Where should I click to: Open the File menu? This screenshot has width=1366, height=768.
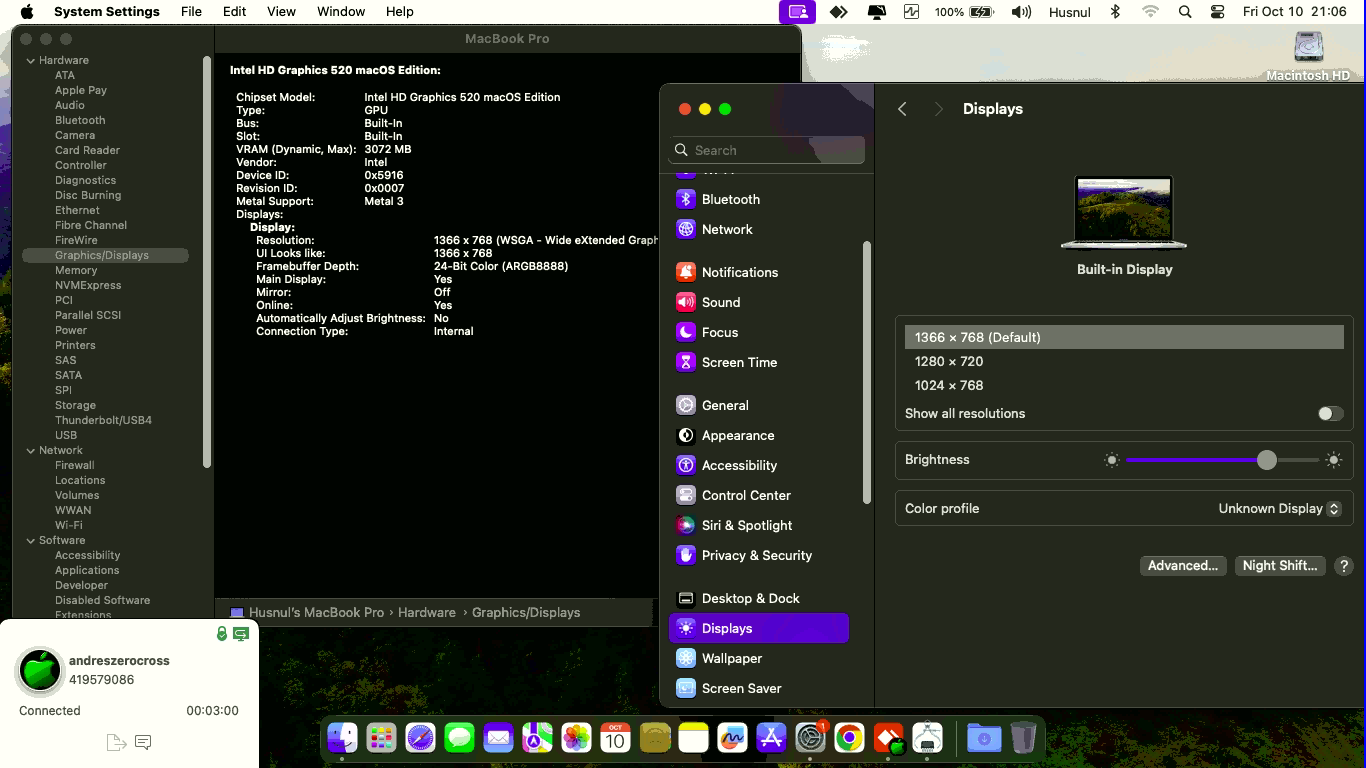click(x=191, y=12)
